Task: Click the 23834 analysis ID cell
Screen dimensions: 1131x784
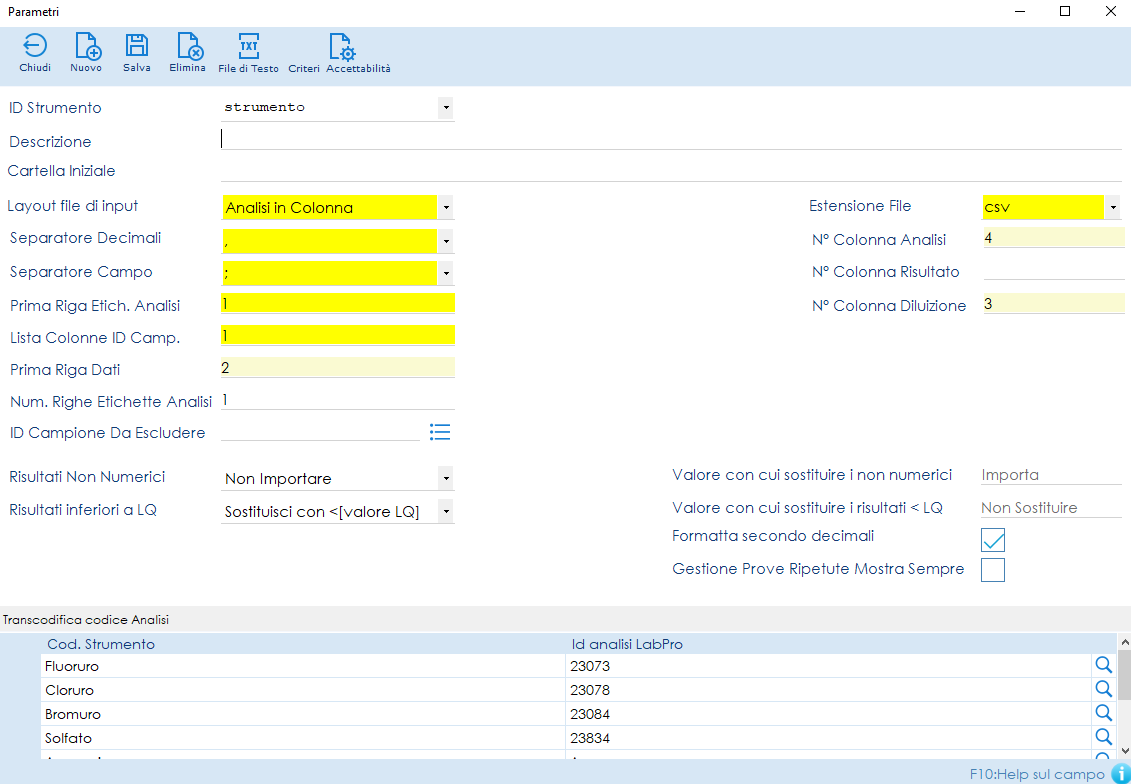Action: click(x=829, y=738)
